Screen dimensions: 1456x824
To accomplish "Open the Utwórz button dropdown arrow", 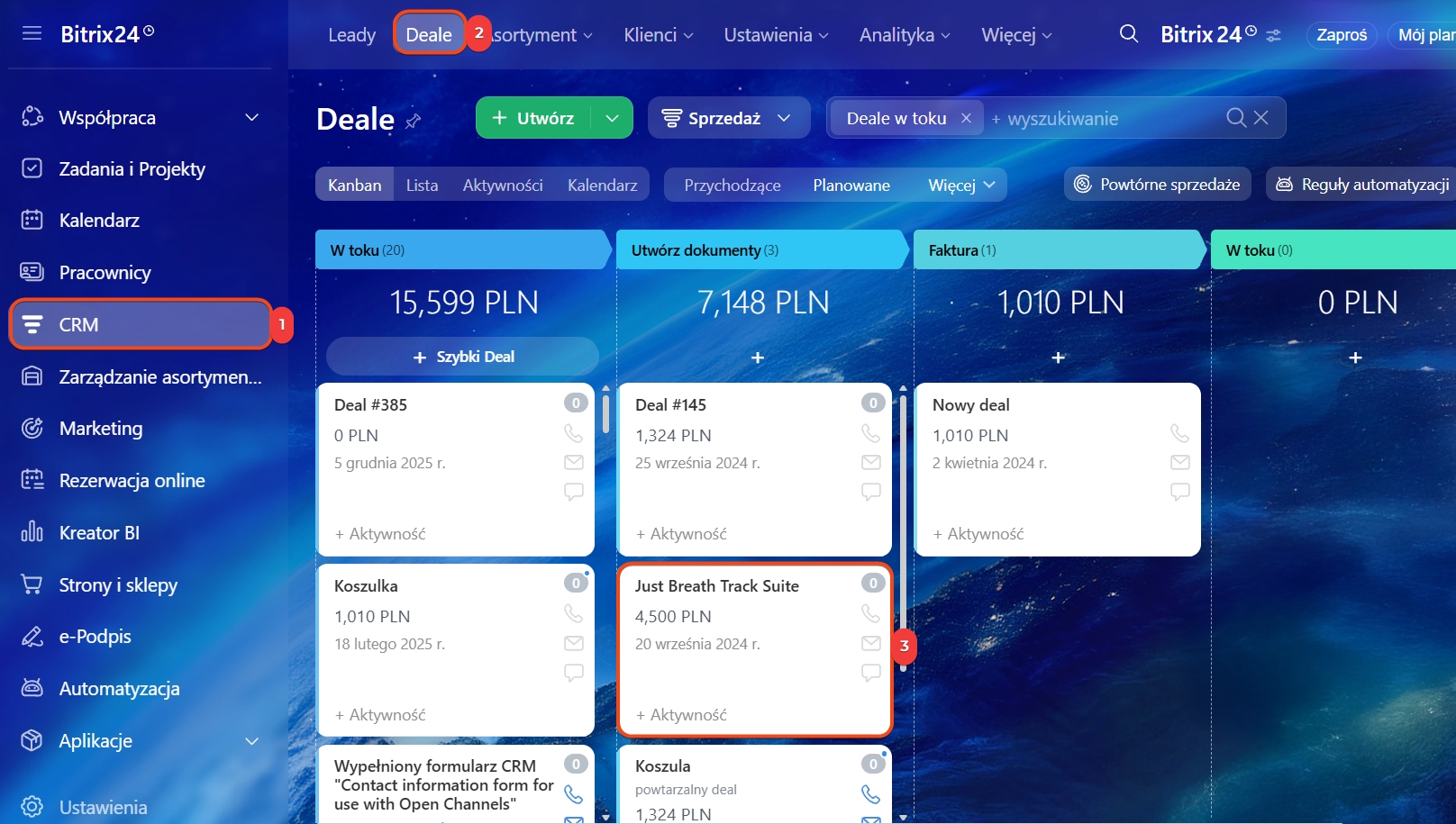I will point(612,118).
